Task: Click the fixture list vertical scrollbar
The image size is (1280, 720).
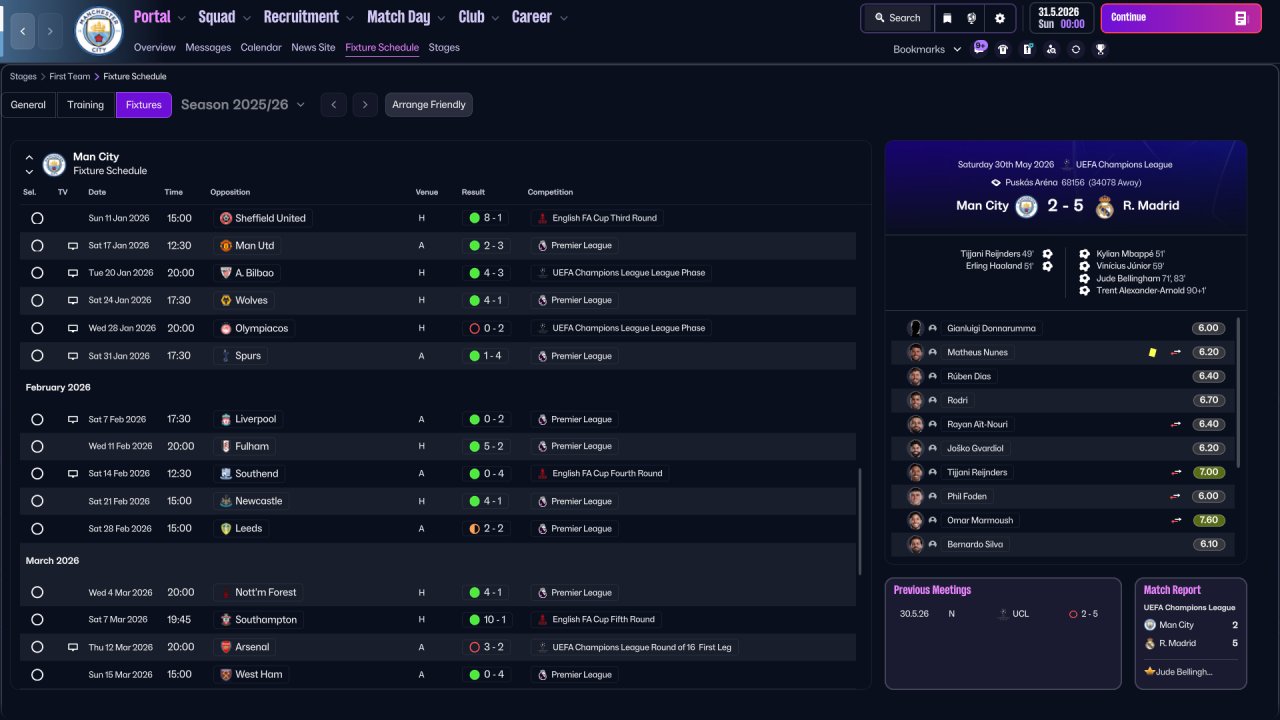Action: pyautogui.click(x=859, y=523)
